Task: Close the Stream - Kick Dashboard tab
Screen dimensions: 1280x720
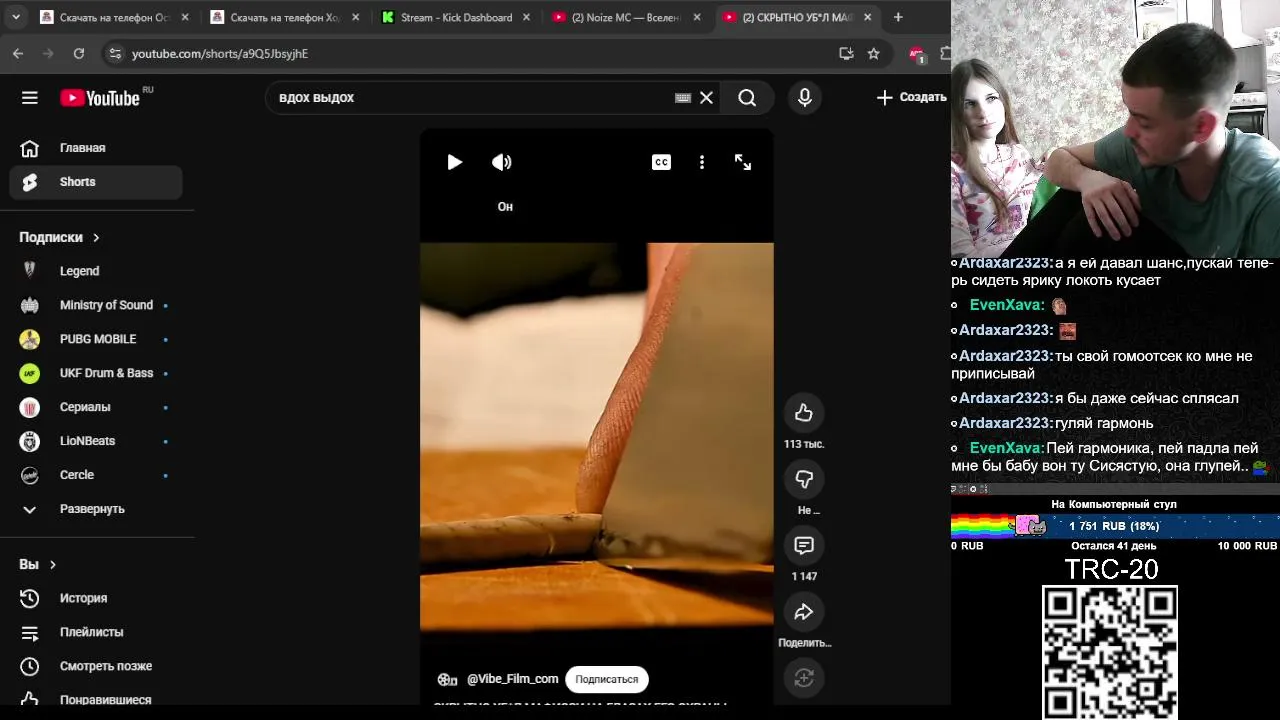Action: point(526,17)
